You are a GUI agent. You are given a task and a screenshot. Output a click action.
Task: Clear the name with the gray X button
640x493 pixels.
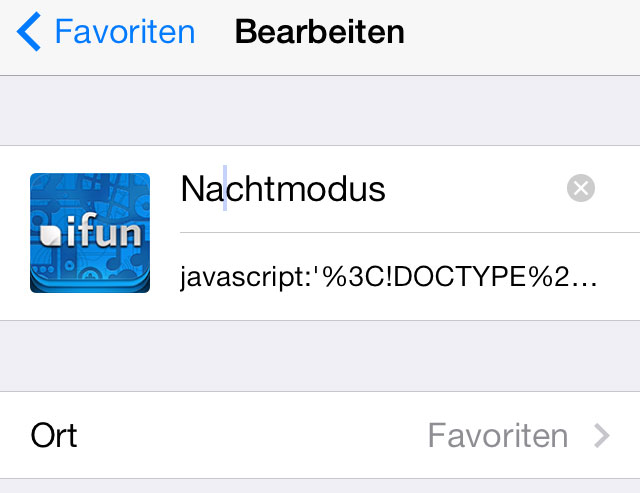(x=580, y=188)
